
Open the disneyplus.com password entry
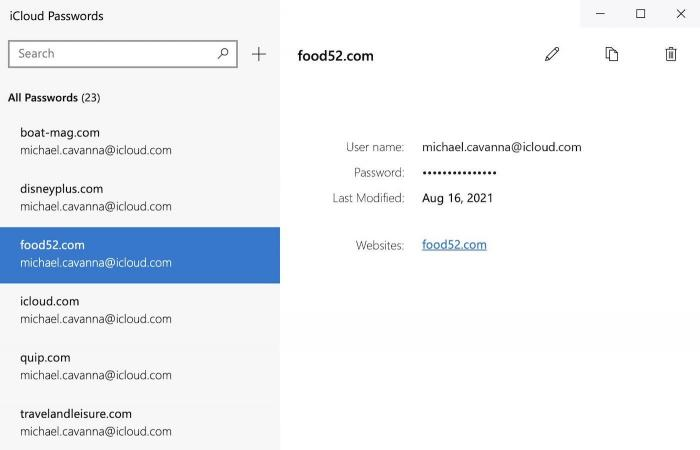coord(140,197)
